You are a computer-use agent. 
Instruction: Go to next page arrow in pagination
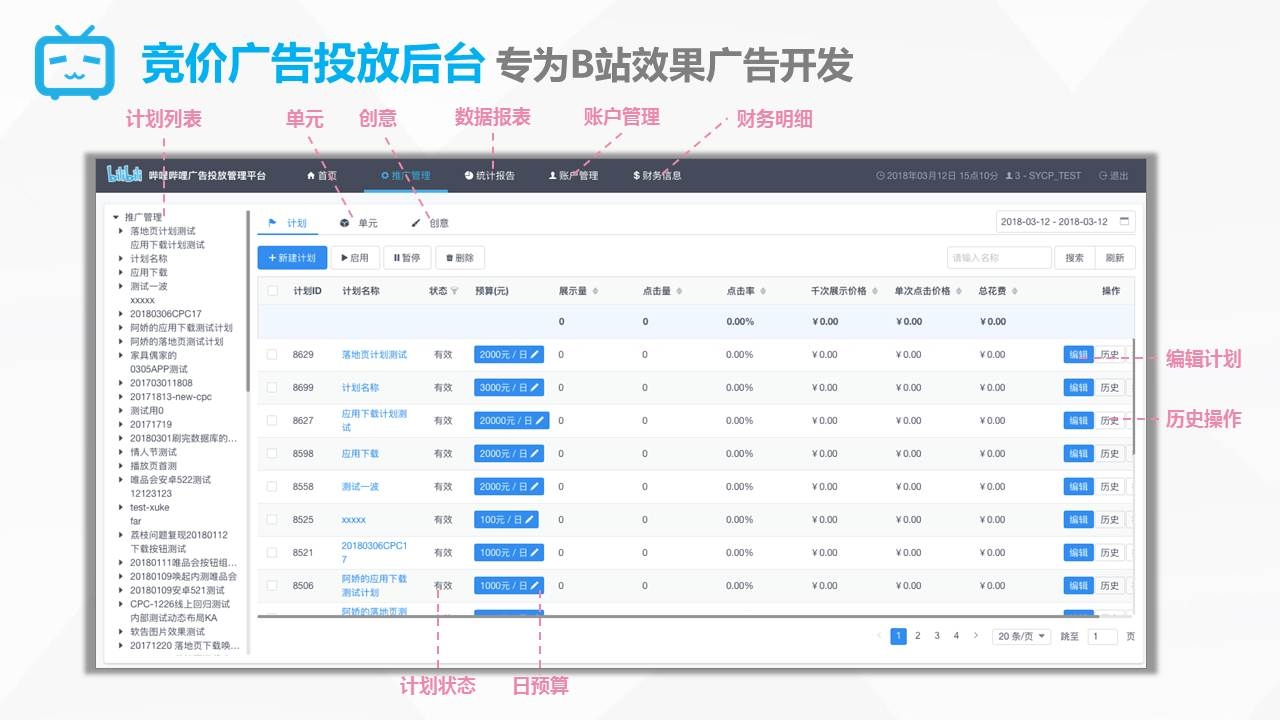point(976,636)
